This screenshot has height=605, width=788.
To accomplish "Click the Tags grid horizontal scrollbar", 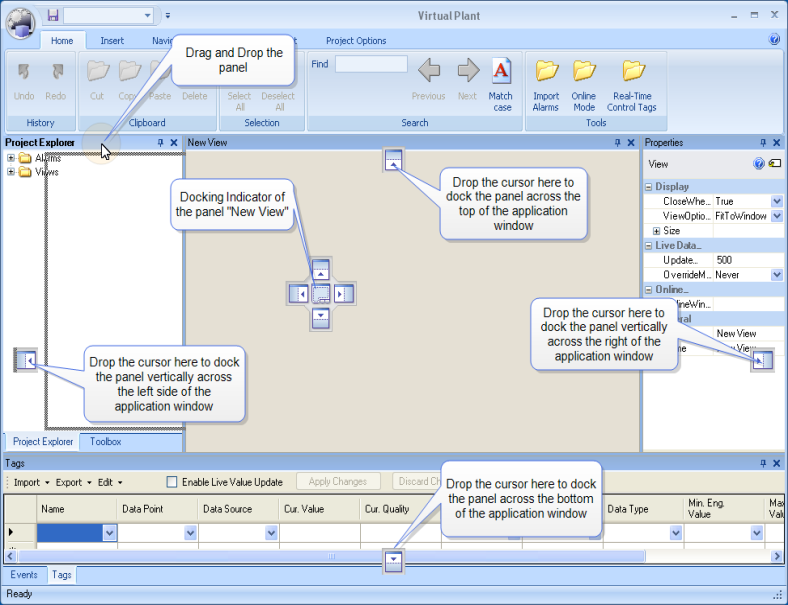I will tap(332, 556).
